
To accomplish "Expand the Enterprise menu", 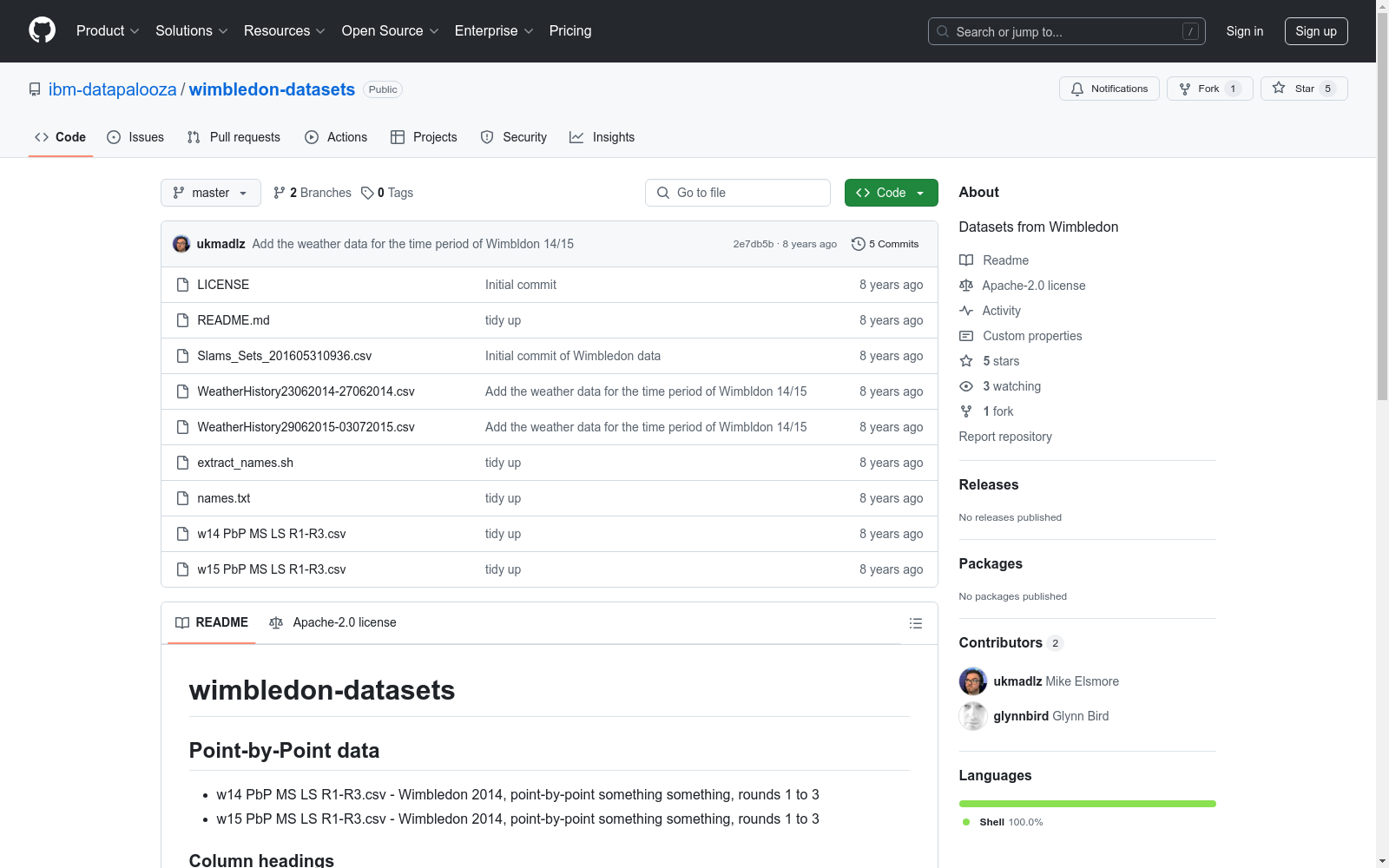I will [x=494, y=30].
